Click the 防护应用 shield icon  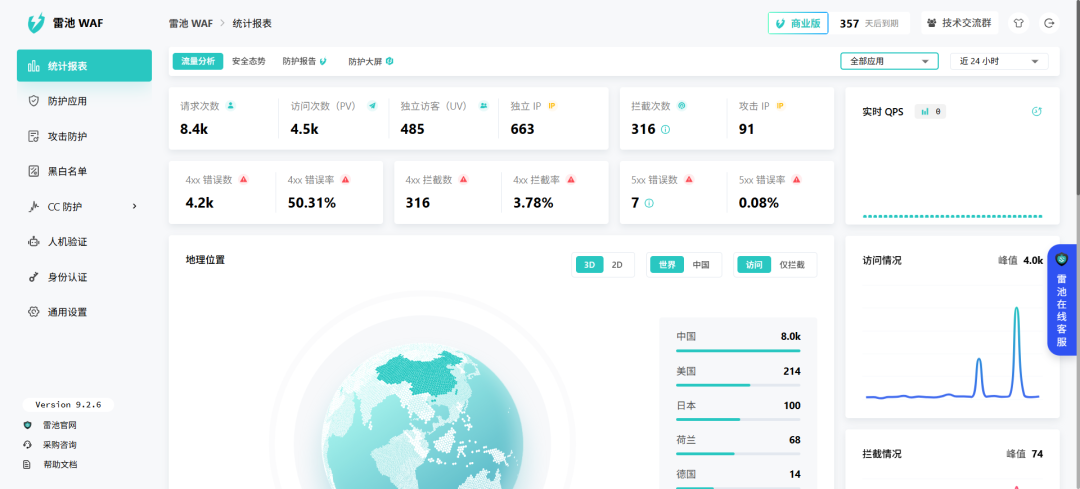coord(33,101)
